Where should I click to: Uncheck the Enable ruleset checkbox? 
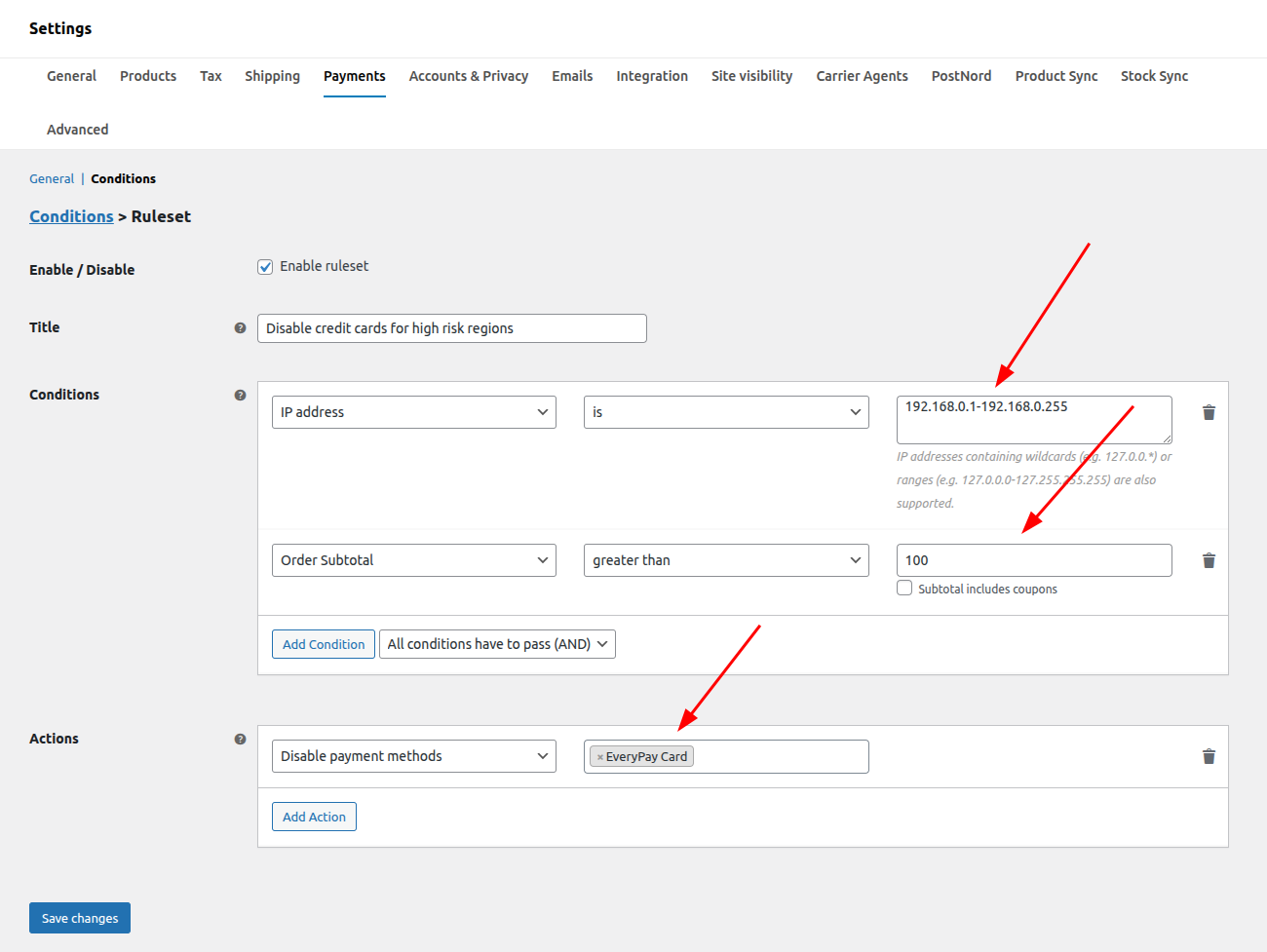[265, 267]
